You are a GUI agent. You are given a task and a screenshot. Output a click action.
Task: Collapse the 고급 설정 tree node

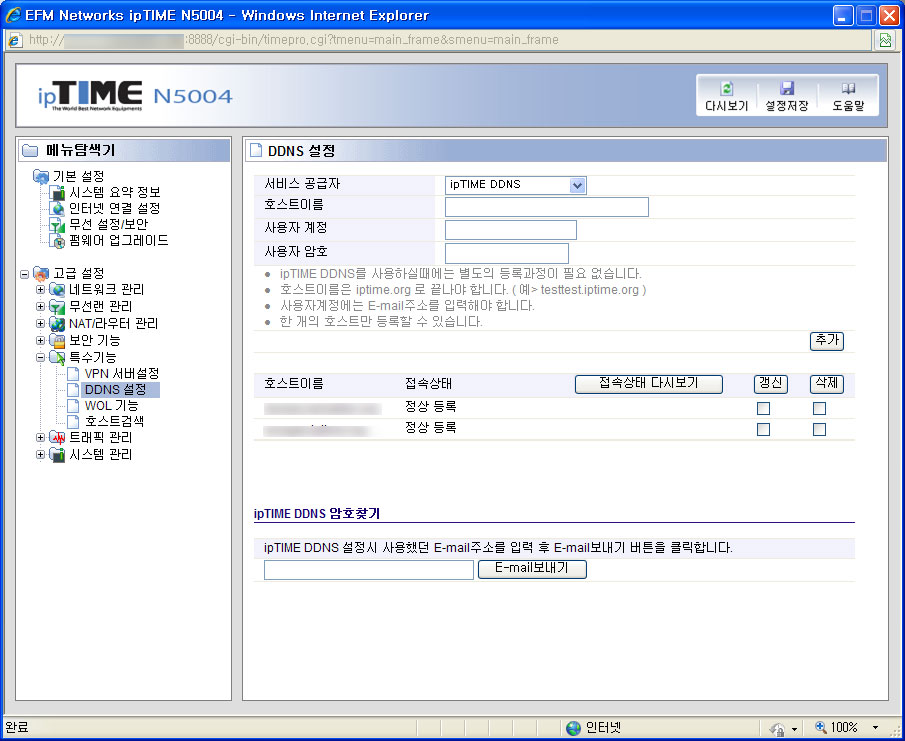[24, 274]
